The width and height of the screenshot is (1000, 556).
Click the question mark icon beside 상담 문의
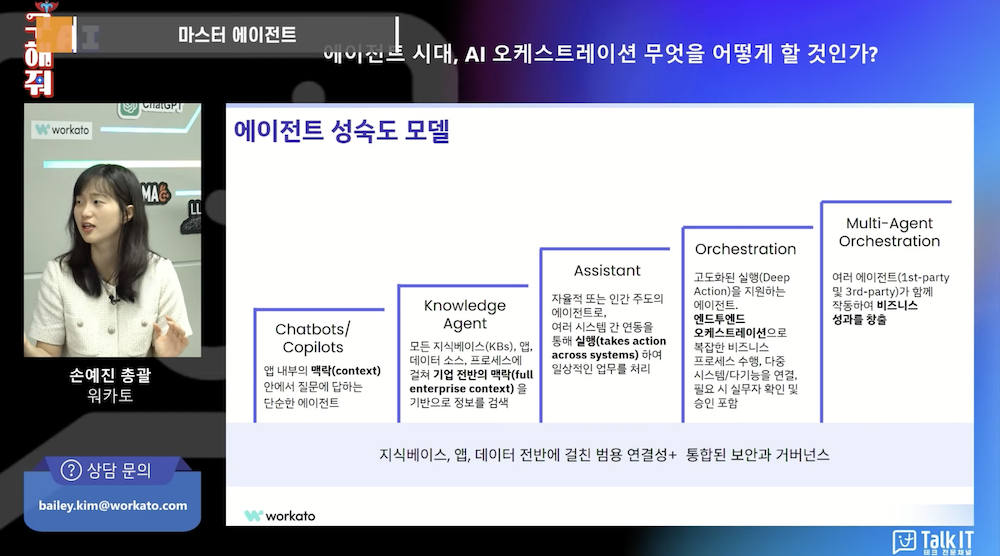tap(71, 470)
